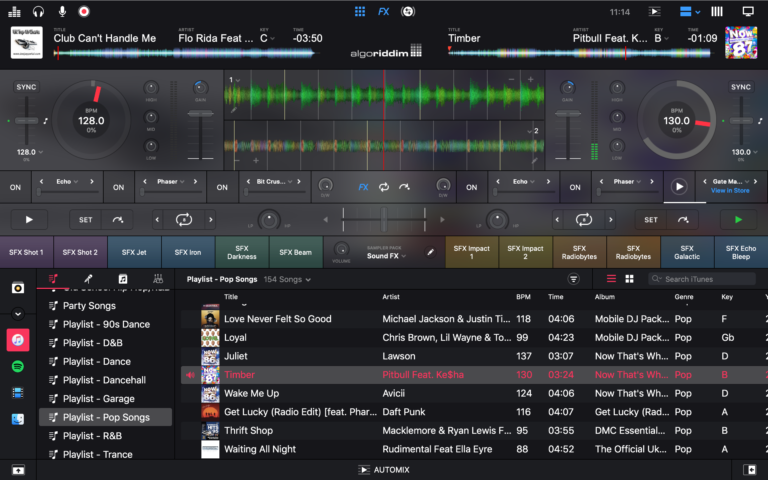Turn on the Bit Crusher effect
The width and height of the screenshot is (768, 480).
(222, 187)
